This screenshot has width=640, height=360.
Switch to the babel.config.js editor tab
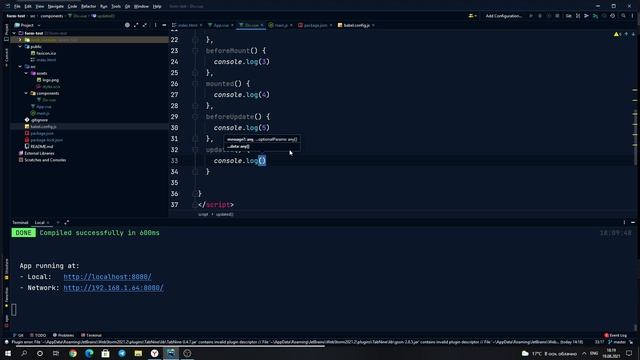coord(356,25)
